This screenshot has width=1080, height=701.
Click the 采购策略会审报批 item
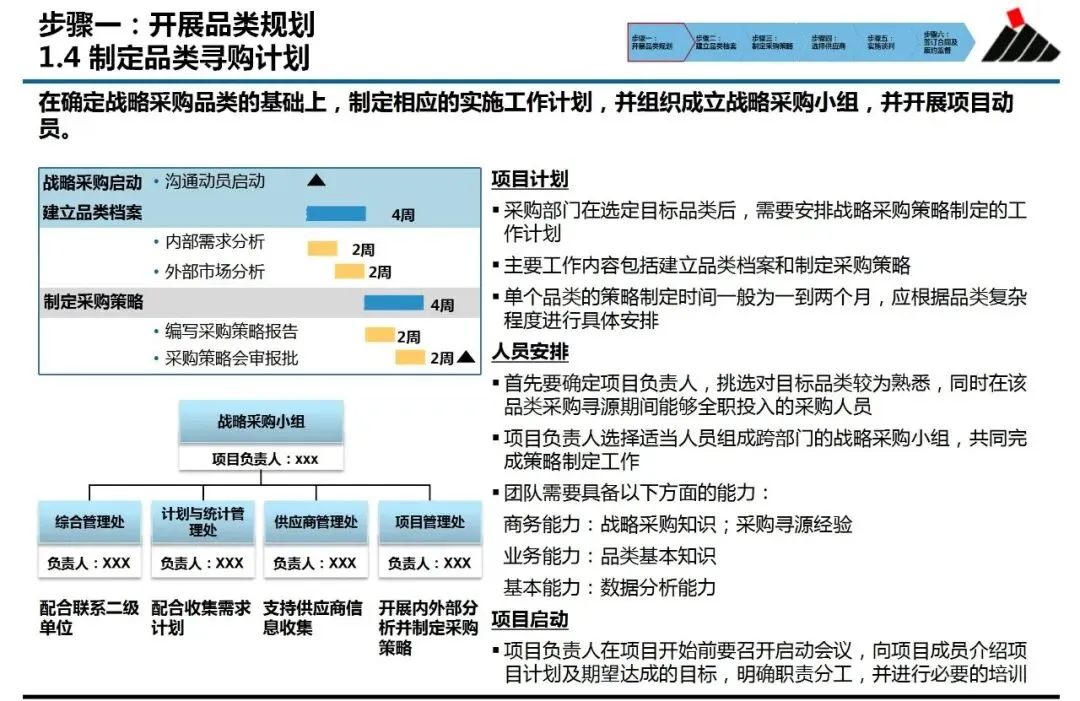231,358
